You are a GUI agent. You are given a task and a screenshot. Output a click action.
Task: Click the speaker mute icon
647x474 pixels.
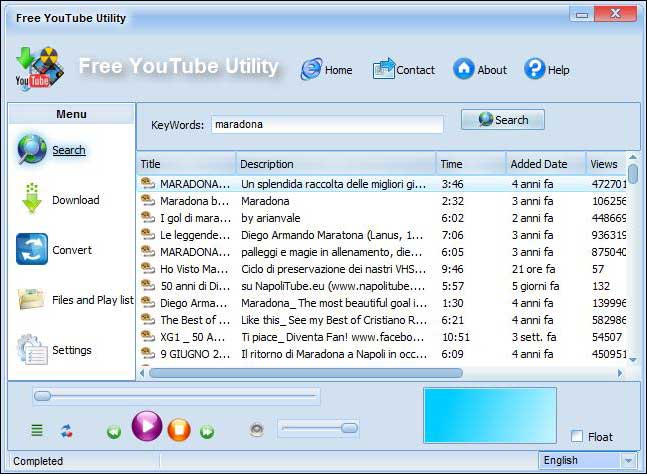click(257, 430)
